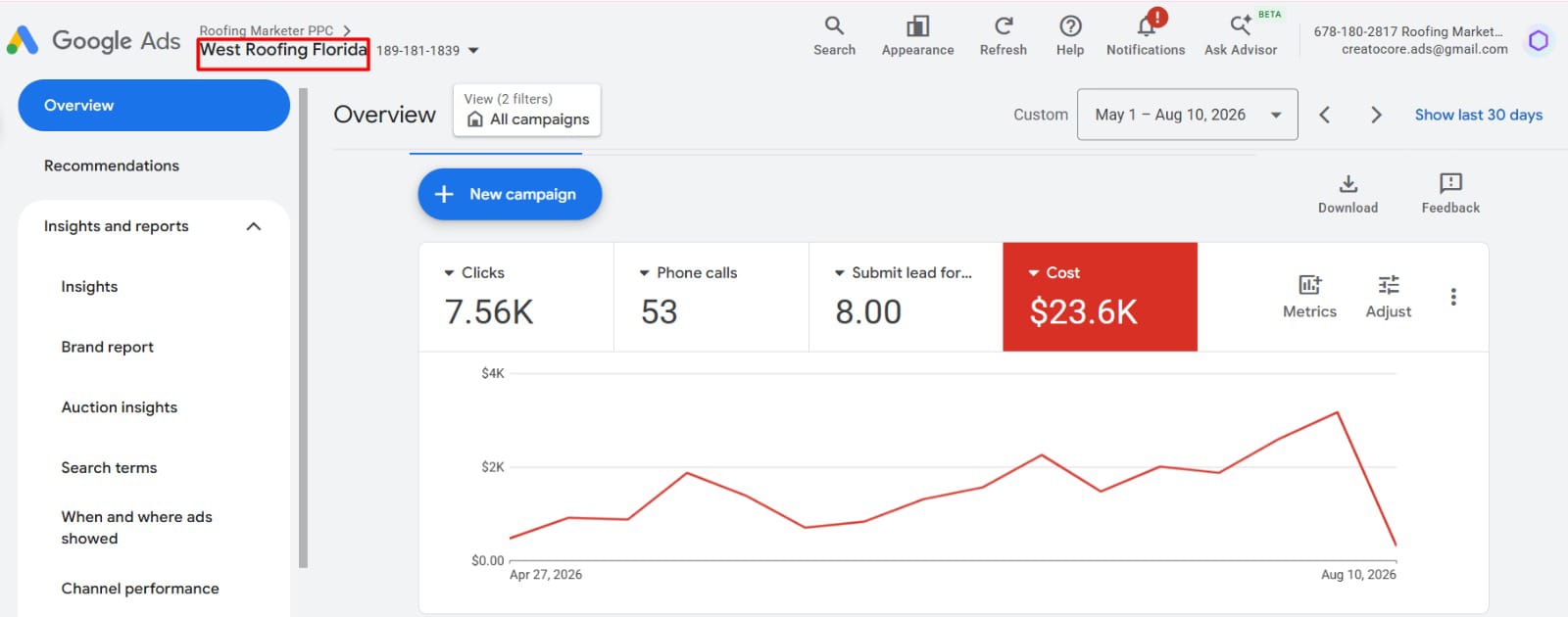Viewport: 1568px width, 617px height.
Task: Click creatocore.ads@gmail.com account email
Action: (x=1425, y=49)
